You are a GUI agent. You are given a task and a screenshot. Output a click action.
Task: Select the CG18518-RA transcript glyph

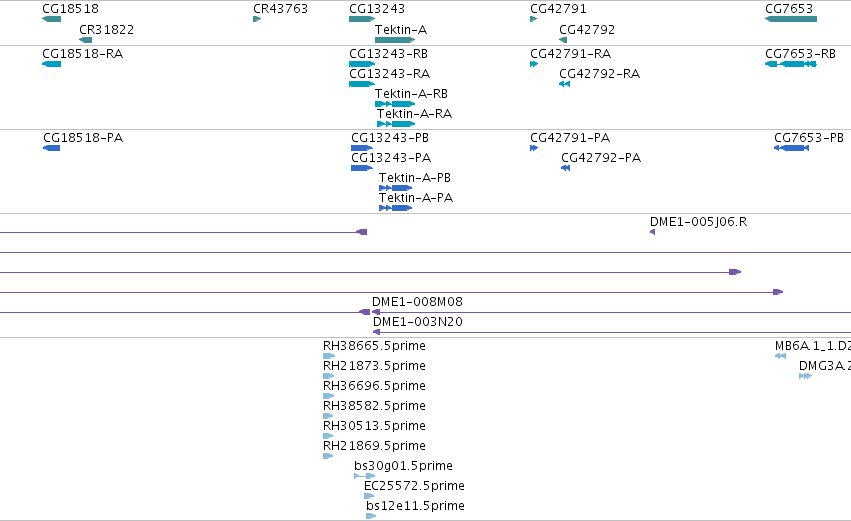52,64
